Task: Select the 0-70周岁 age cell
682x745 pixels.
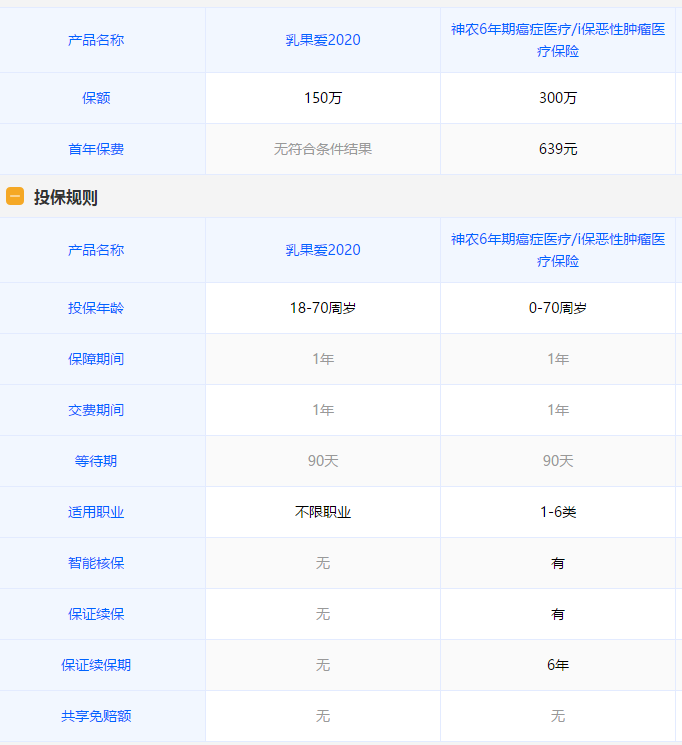Action: [x=558, y=308]
